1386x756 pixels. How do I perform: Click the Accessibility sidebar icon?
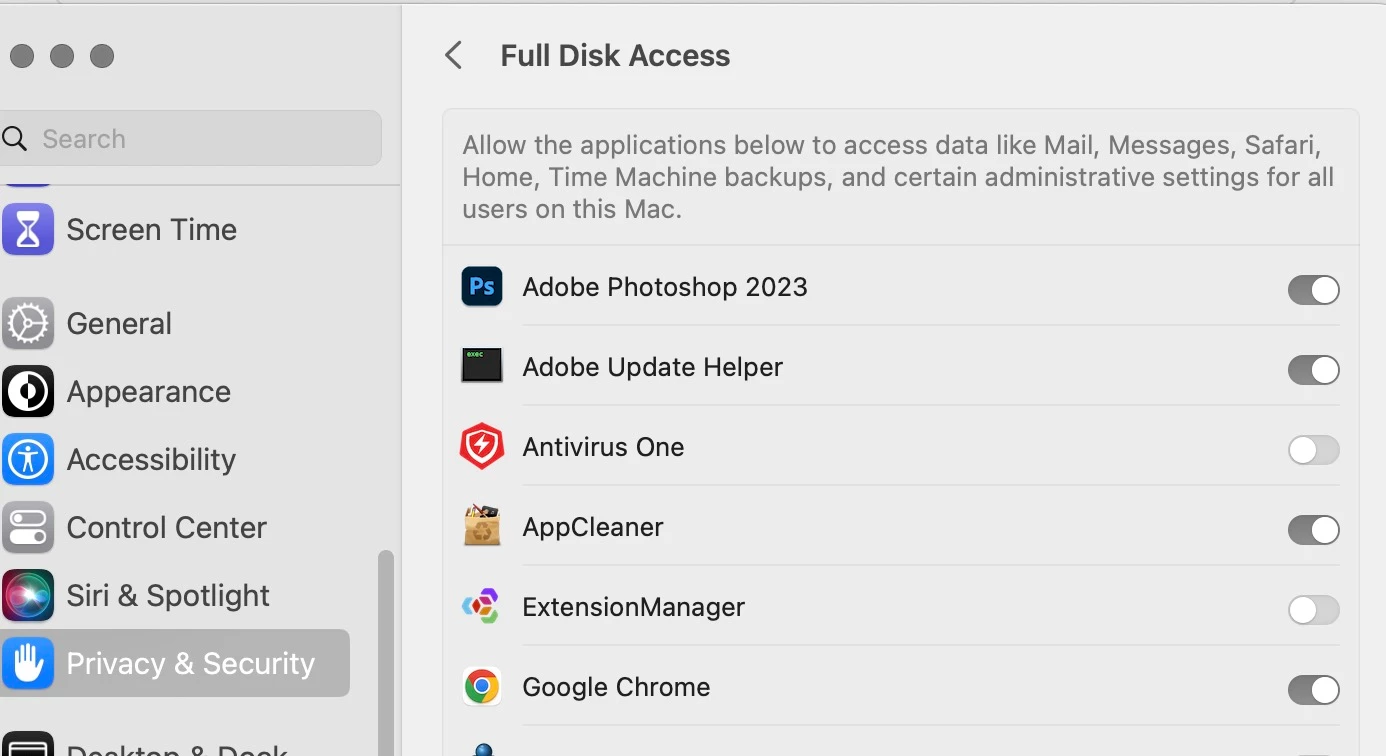(x=27, y=459)
